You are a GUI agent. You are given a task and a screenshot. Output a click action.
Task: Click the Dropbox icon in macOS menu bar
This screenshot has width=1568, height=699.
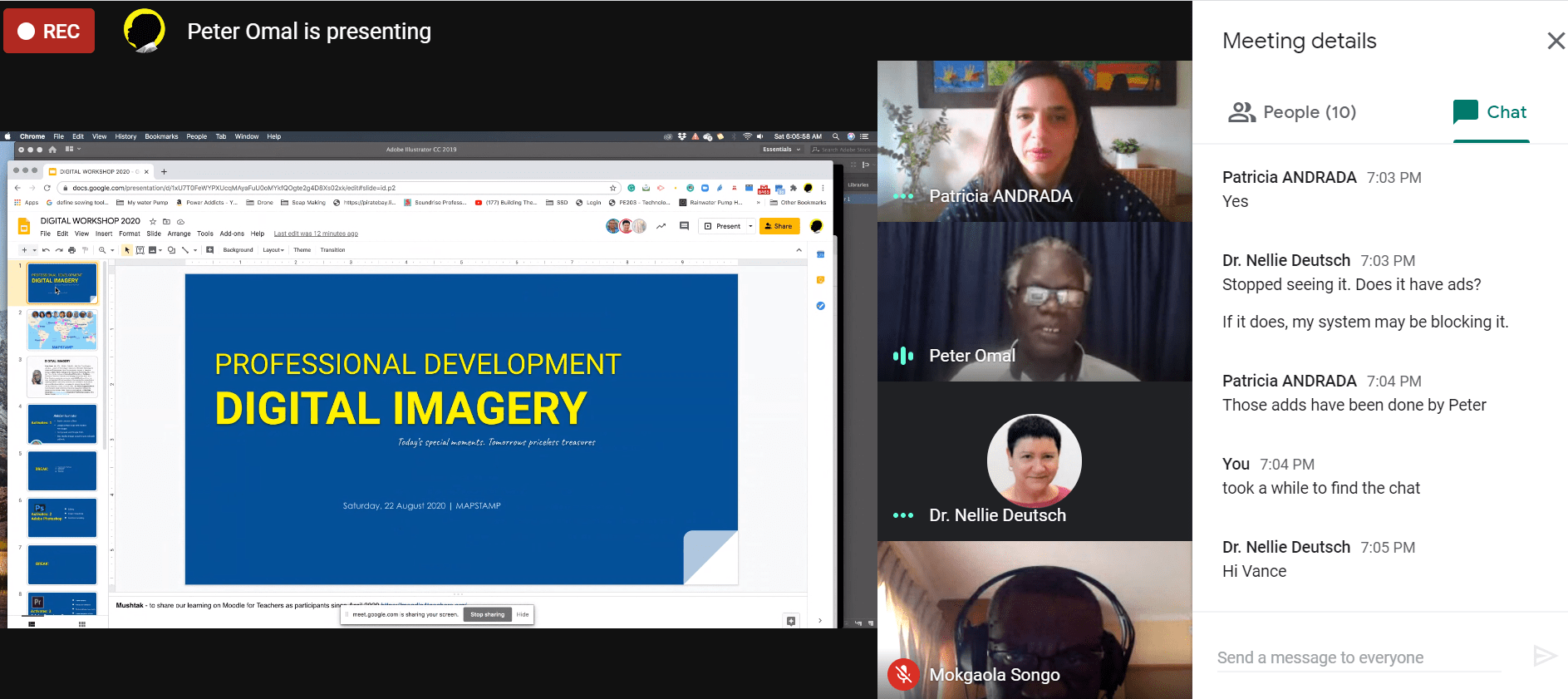pos(682,136)
